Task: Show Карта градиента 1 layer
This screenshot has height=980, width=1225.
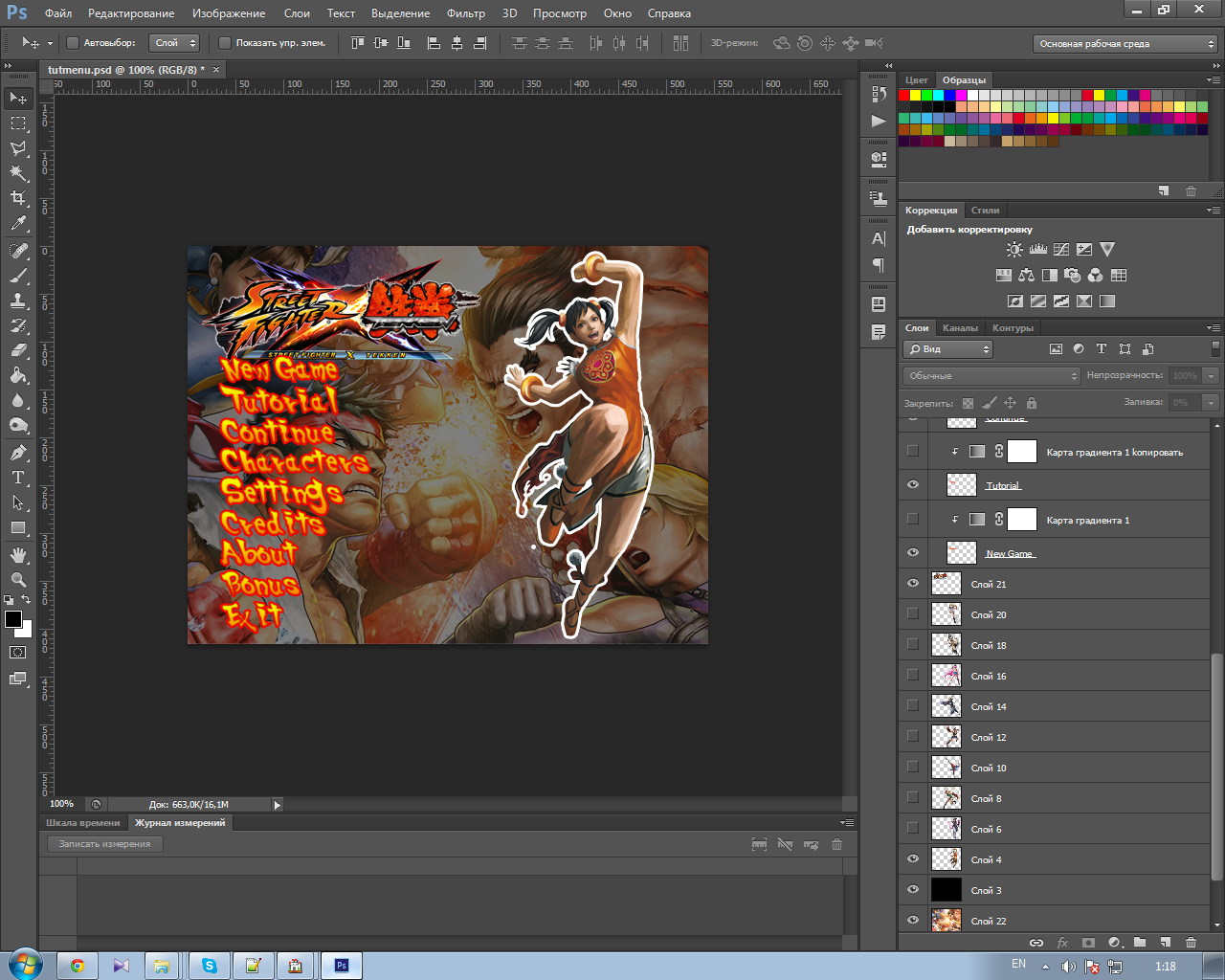Action: (x=913, y=519)
